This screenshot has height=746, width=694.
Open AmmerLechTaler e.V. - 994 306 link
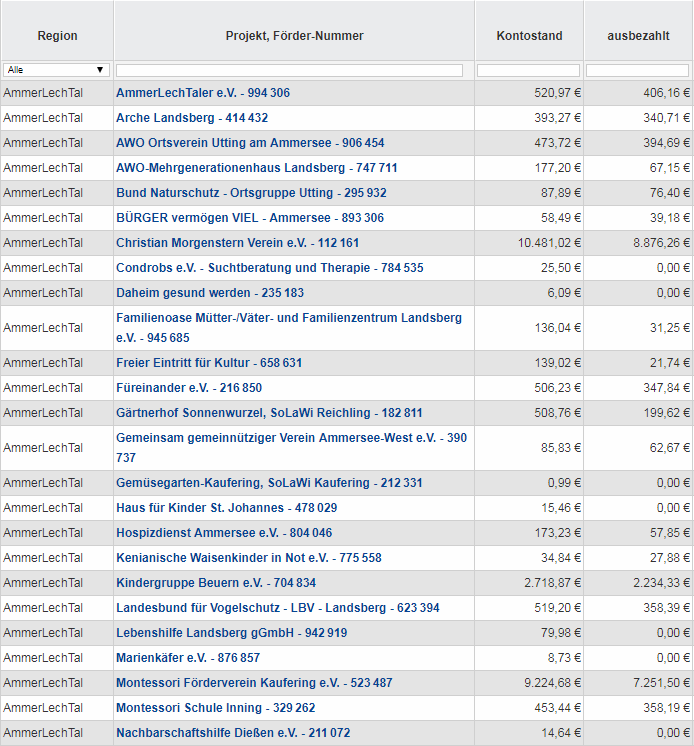tap(203, 93)
